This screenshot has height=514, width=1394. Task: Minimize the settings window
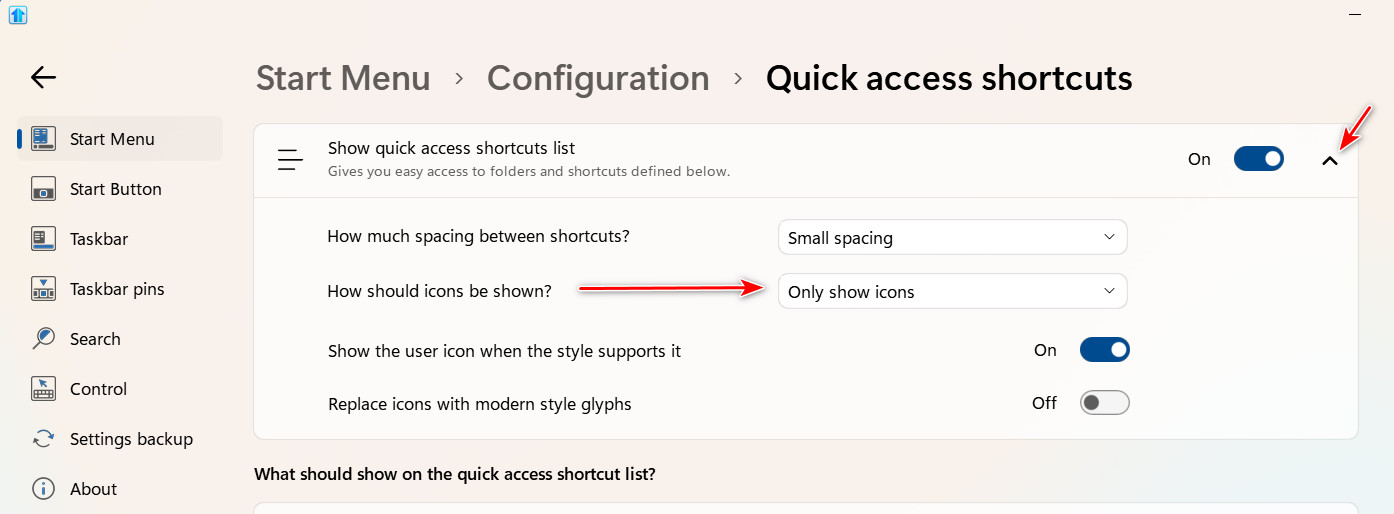tap(1353, 15)
